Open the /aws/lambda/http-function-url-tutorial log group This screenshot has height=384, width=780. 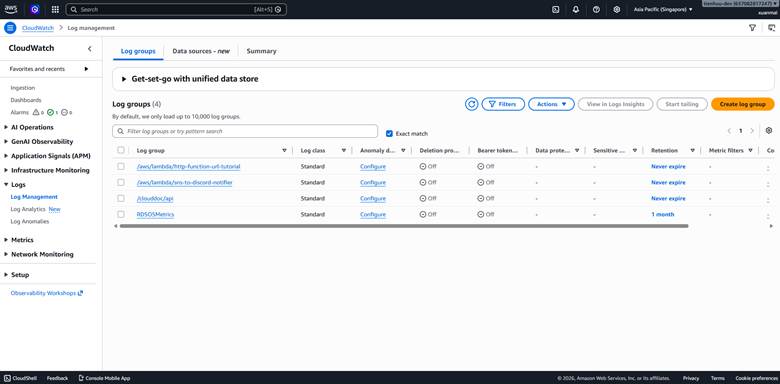coord(189,166)
